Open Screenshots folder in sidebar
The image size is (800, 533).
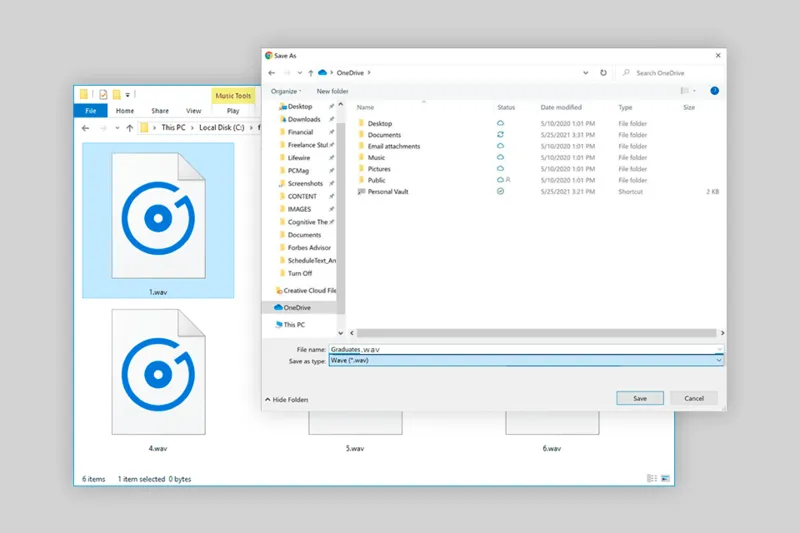tap(305, 184)
